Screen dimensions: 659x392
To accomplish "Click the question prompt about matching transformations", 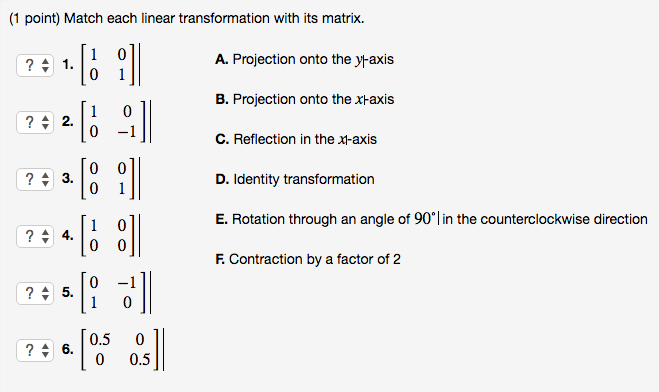I will pos(187,18).
